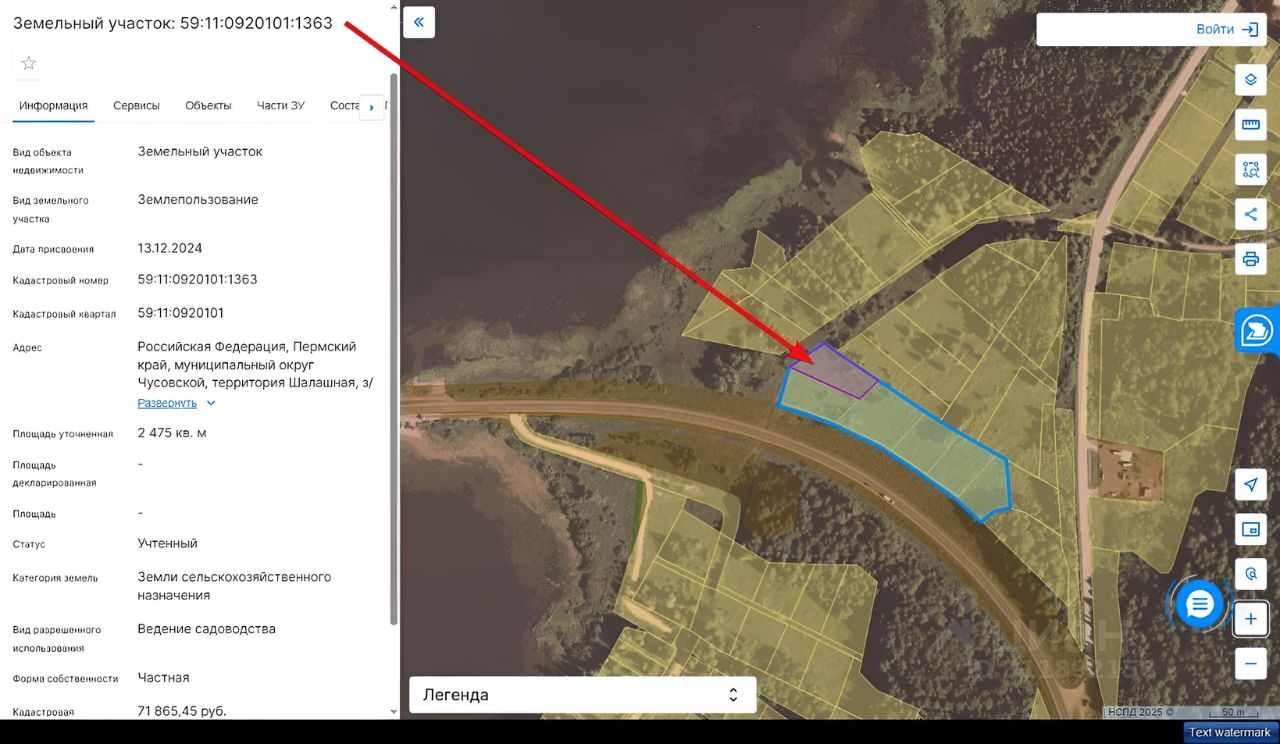This screenshot has height=744, width=1280.
Task: Open the Объекты tab
Action: 208,105
